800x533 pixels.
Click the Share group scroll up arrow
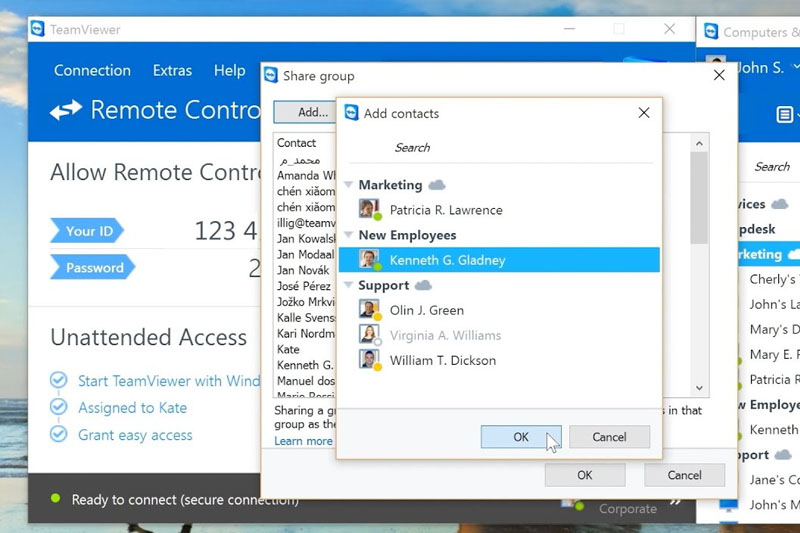coord(699,144)
